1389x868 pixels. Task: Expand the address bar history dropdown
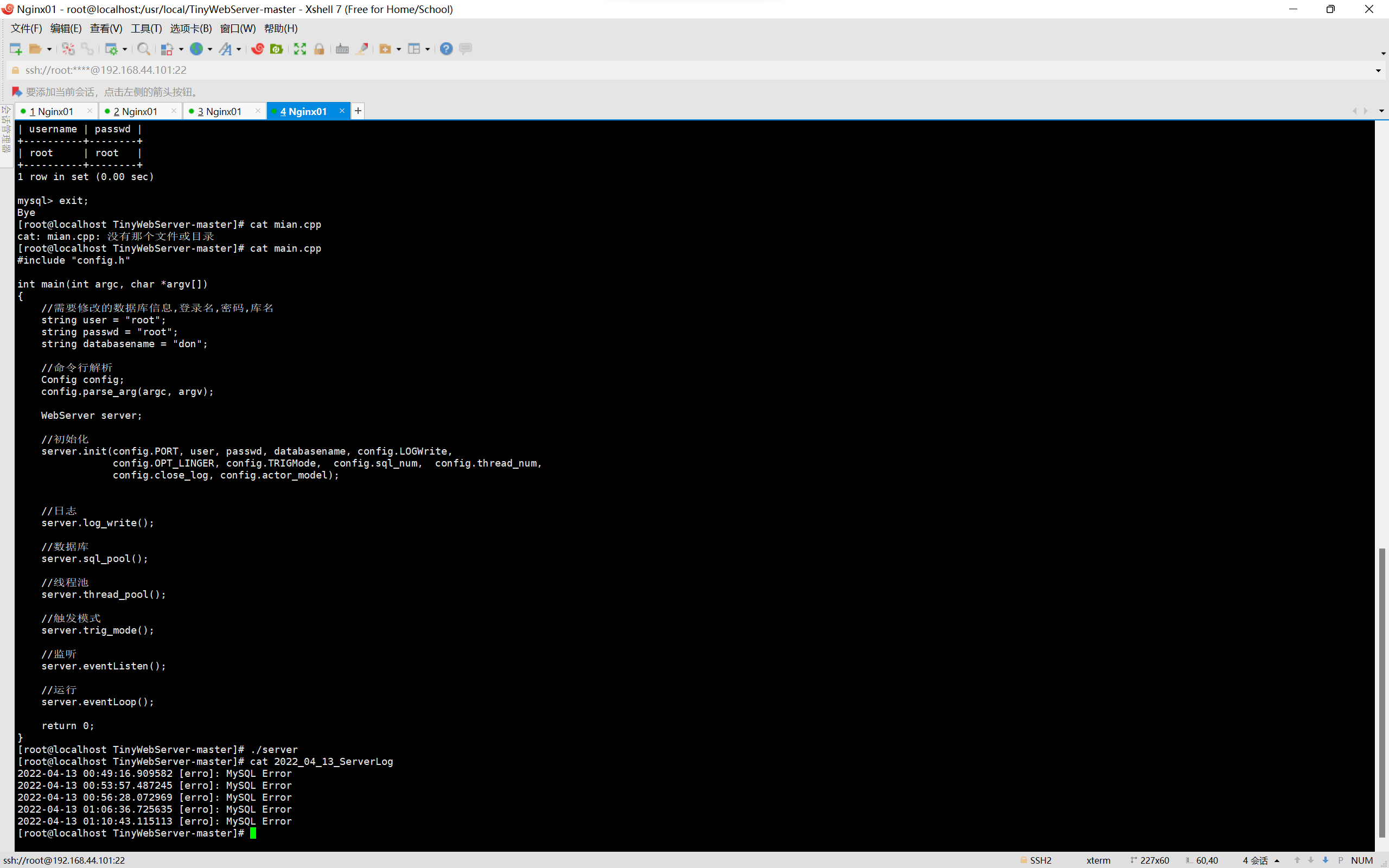tap(1378, 70)
